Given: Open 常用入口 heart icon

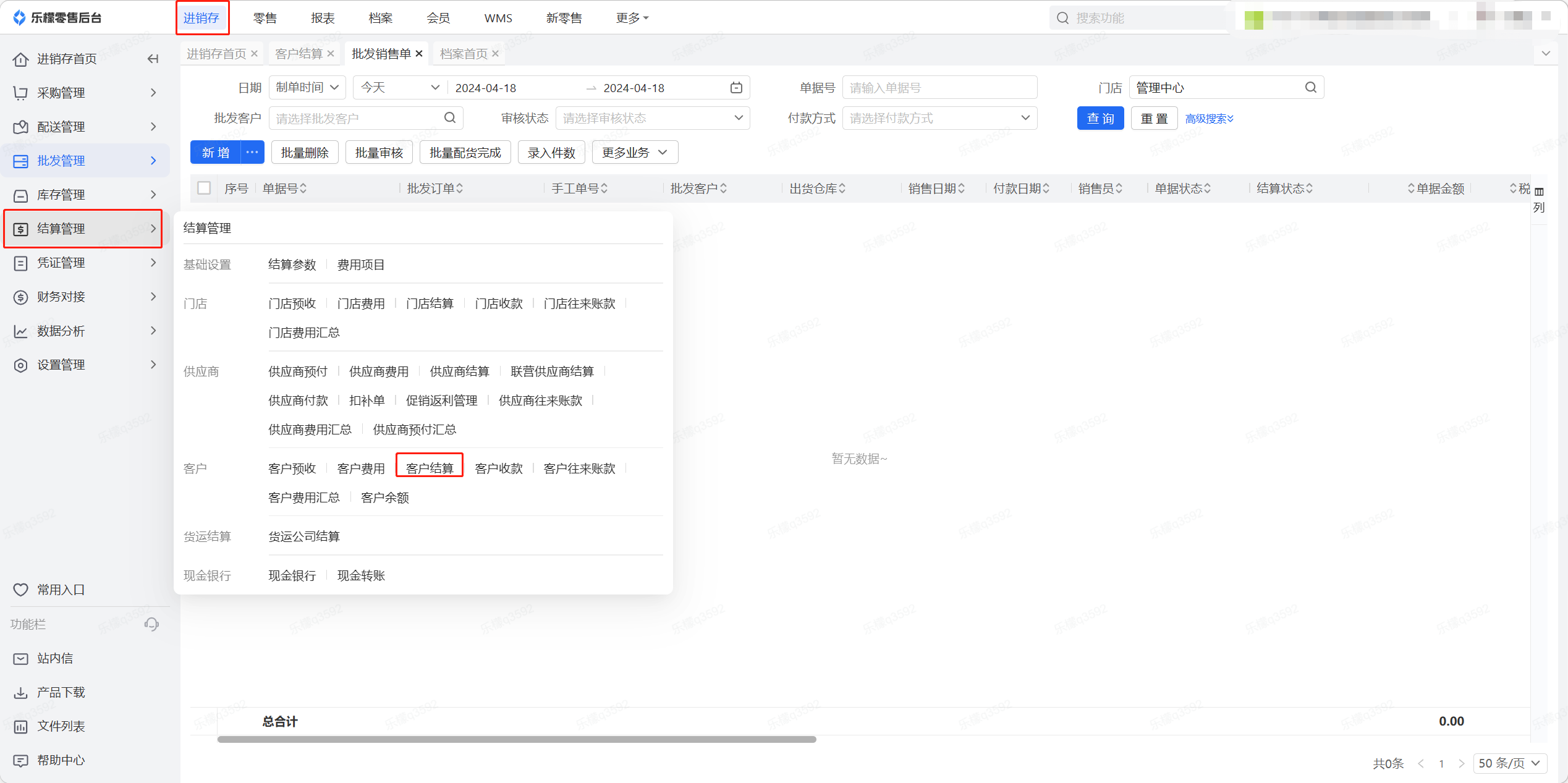Looking at the screenshot, I should (20, 590).
